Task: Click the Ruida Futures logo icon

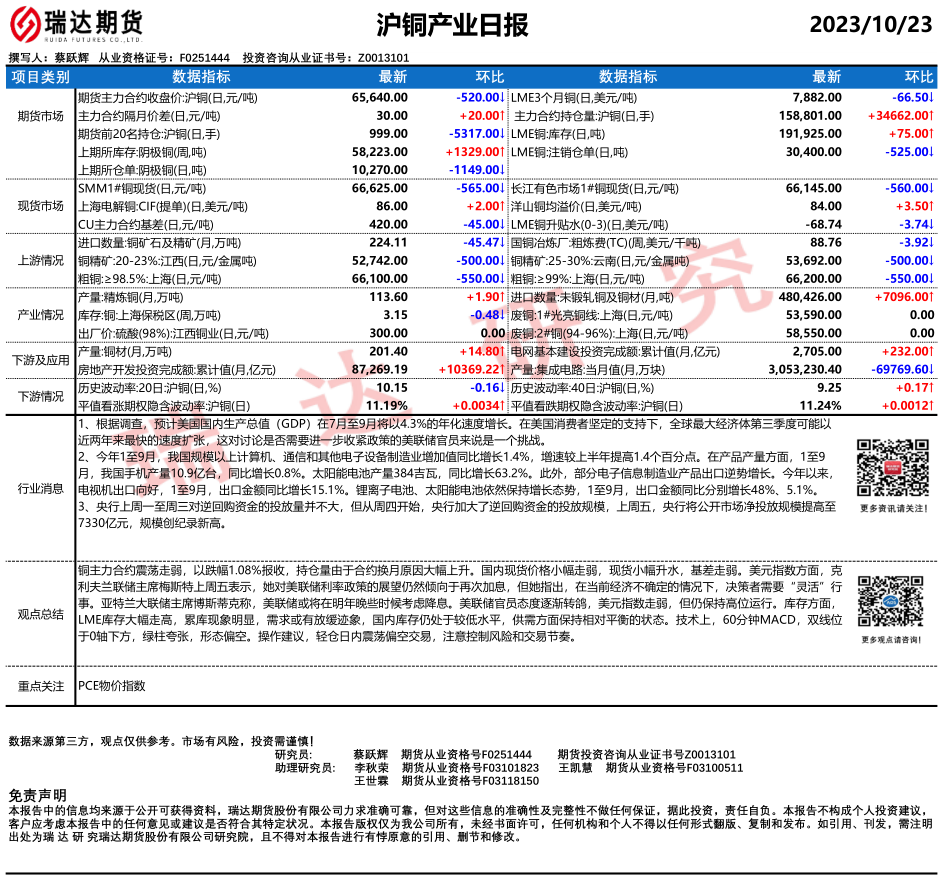Action: 32,23
